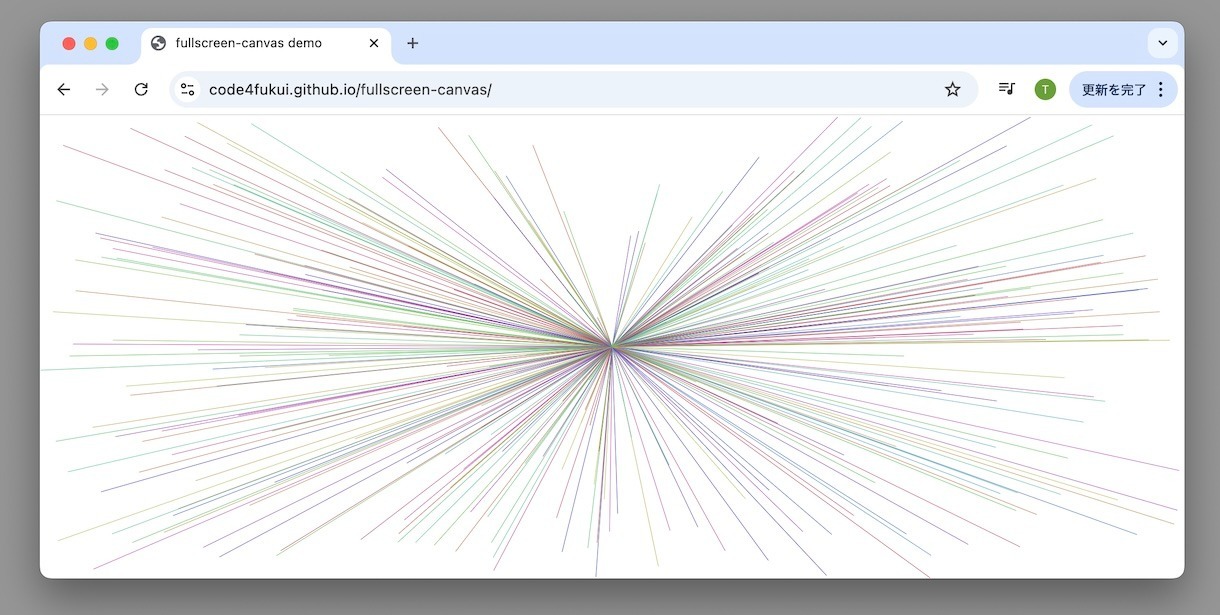Open the green T profile avatar
Image resolution: width=1220 pixels, height=615 pixels.
click(1045, 90)
